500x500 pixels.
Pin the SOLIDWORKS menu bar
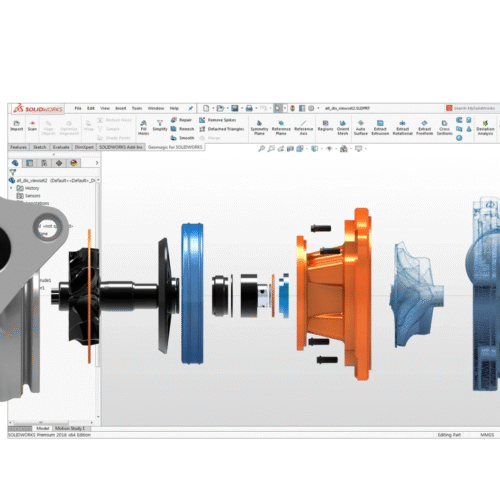click(191, 108)
